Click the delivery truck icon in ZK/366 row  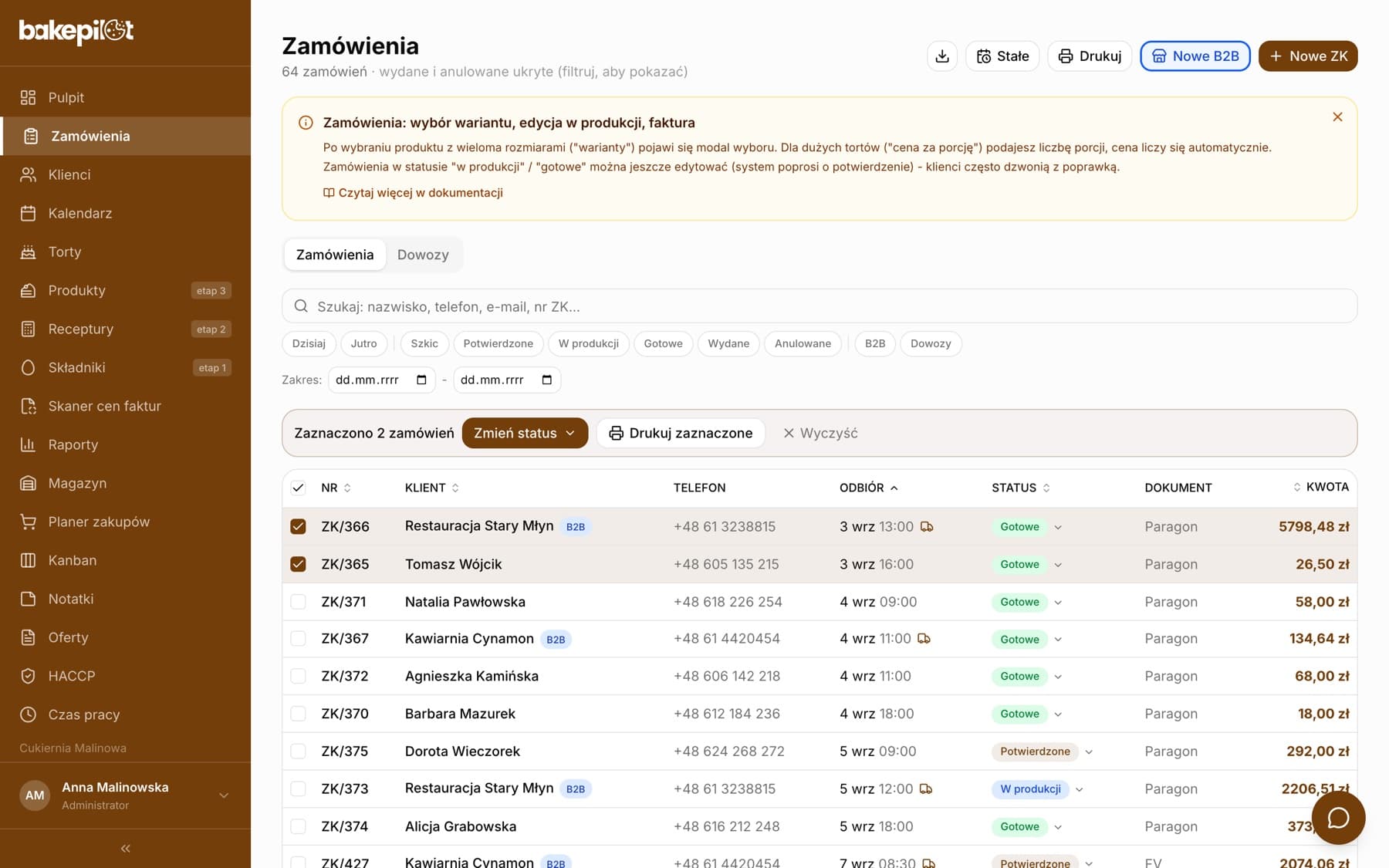(x=927, y=527)
